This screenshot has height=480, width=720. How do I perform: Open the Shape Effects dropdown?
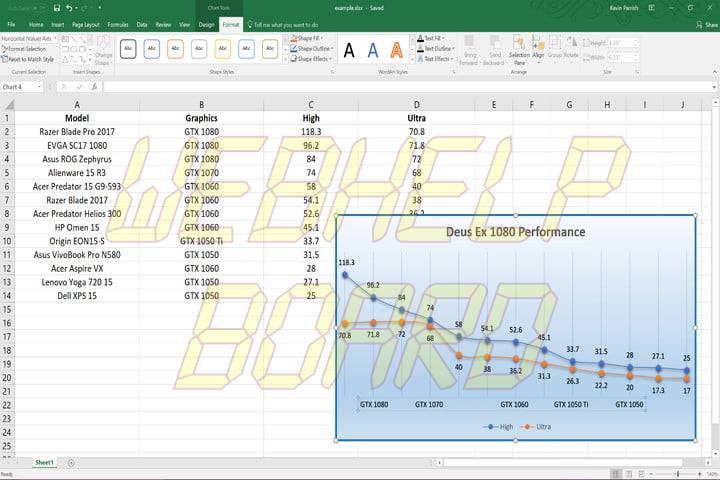click(311, 59)
